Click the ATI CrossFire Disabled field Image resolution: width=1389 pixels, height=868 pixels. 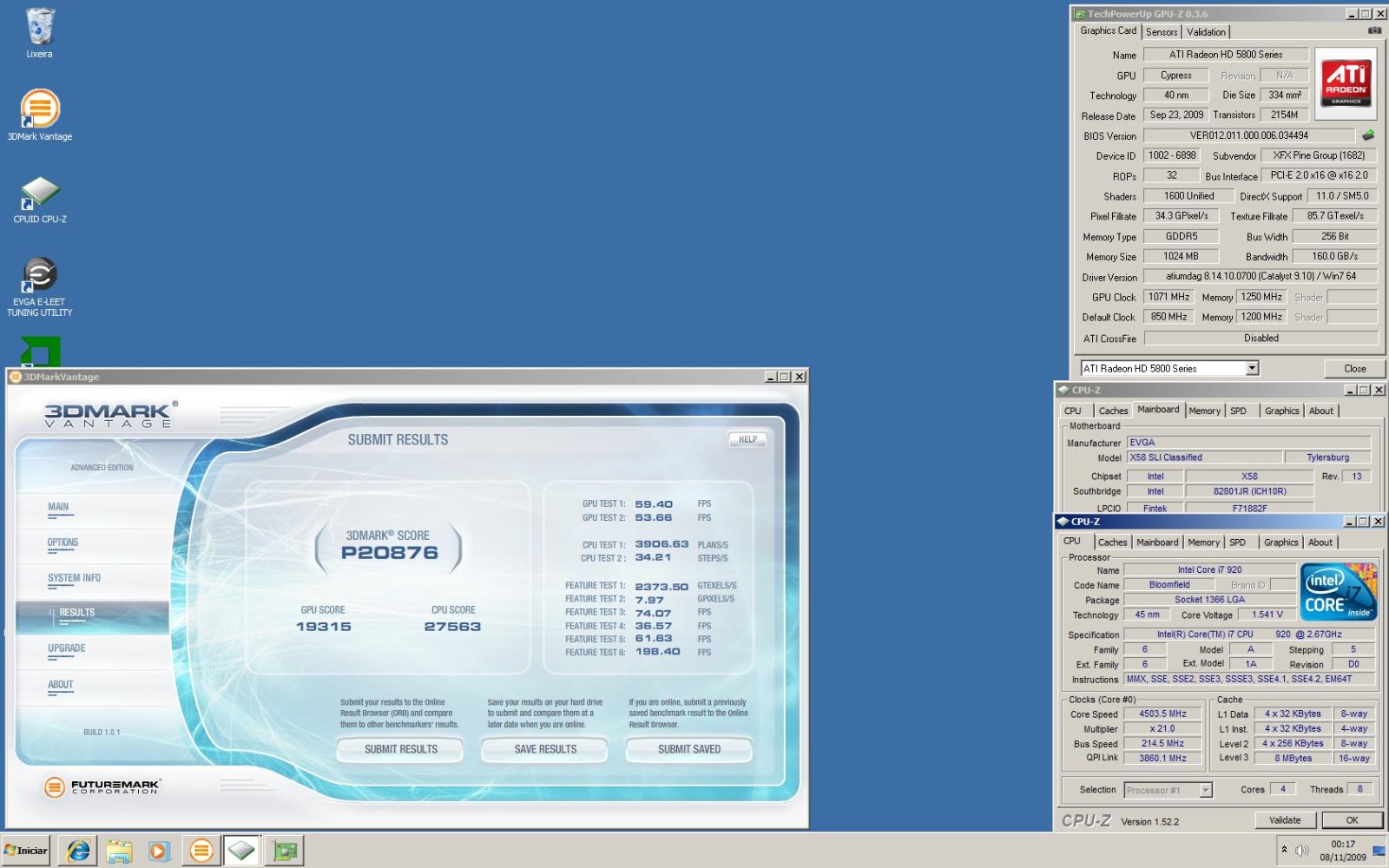(x=1261, y=339)
